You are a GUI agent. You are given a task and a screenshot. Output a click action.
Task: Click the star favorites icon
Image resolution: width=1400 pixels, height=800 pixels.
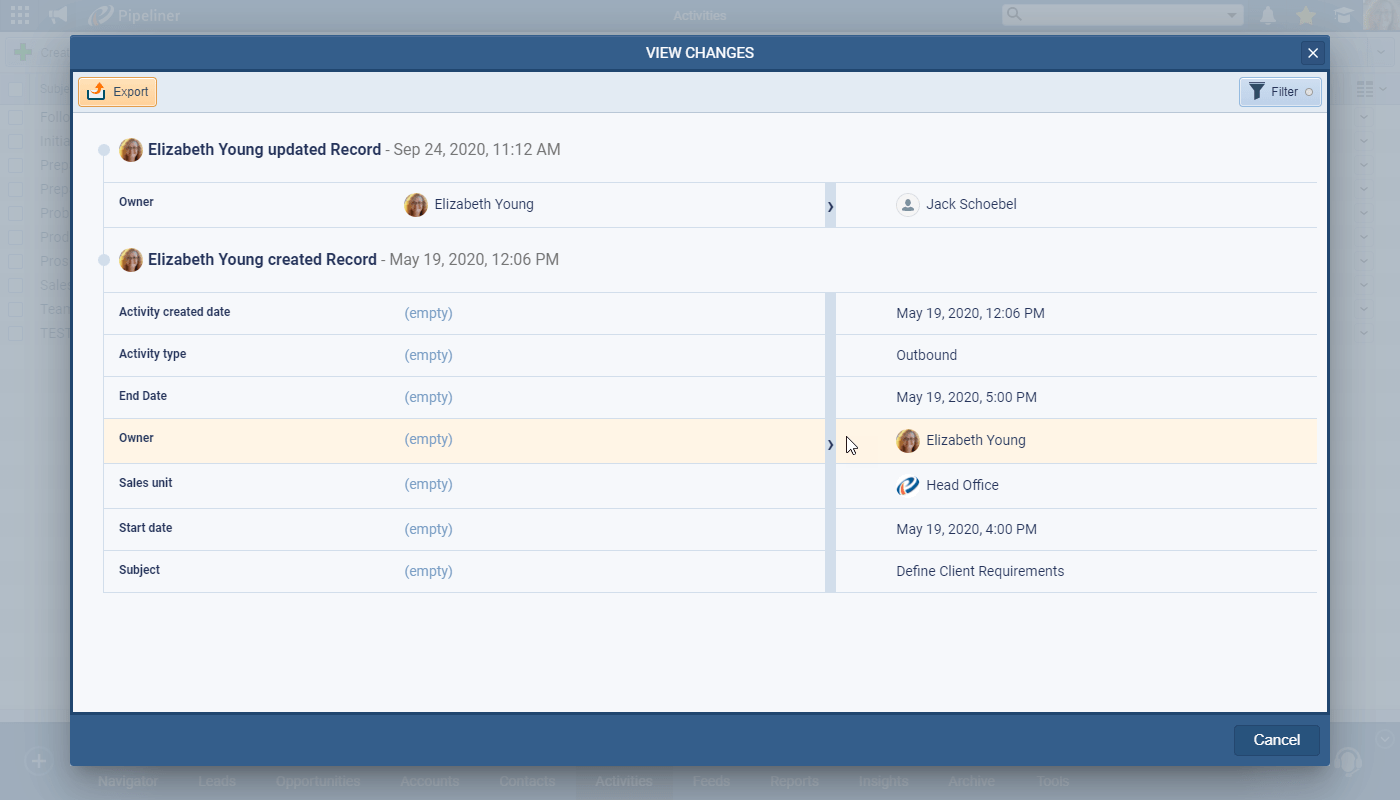click(1305, 15)
